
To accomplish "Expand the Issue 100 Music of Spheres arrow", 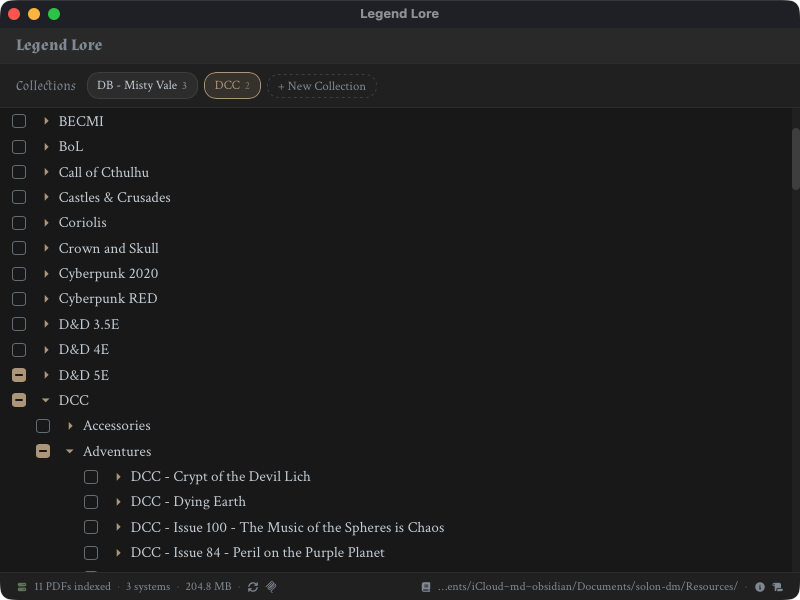I will (x=118, y=527).
